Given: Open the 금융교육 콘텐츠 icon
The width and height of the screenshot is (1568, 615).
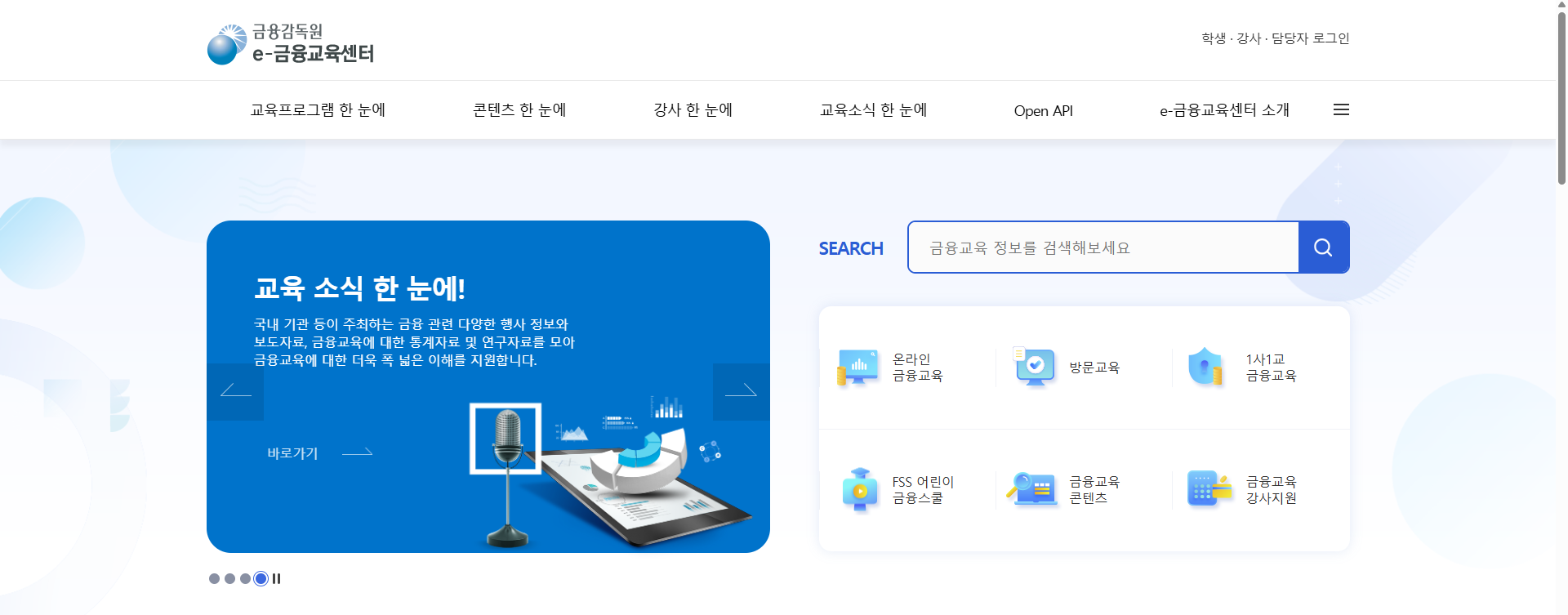Looking at the screenshot, I should (x=1033, y=489).
